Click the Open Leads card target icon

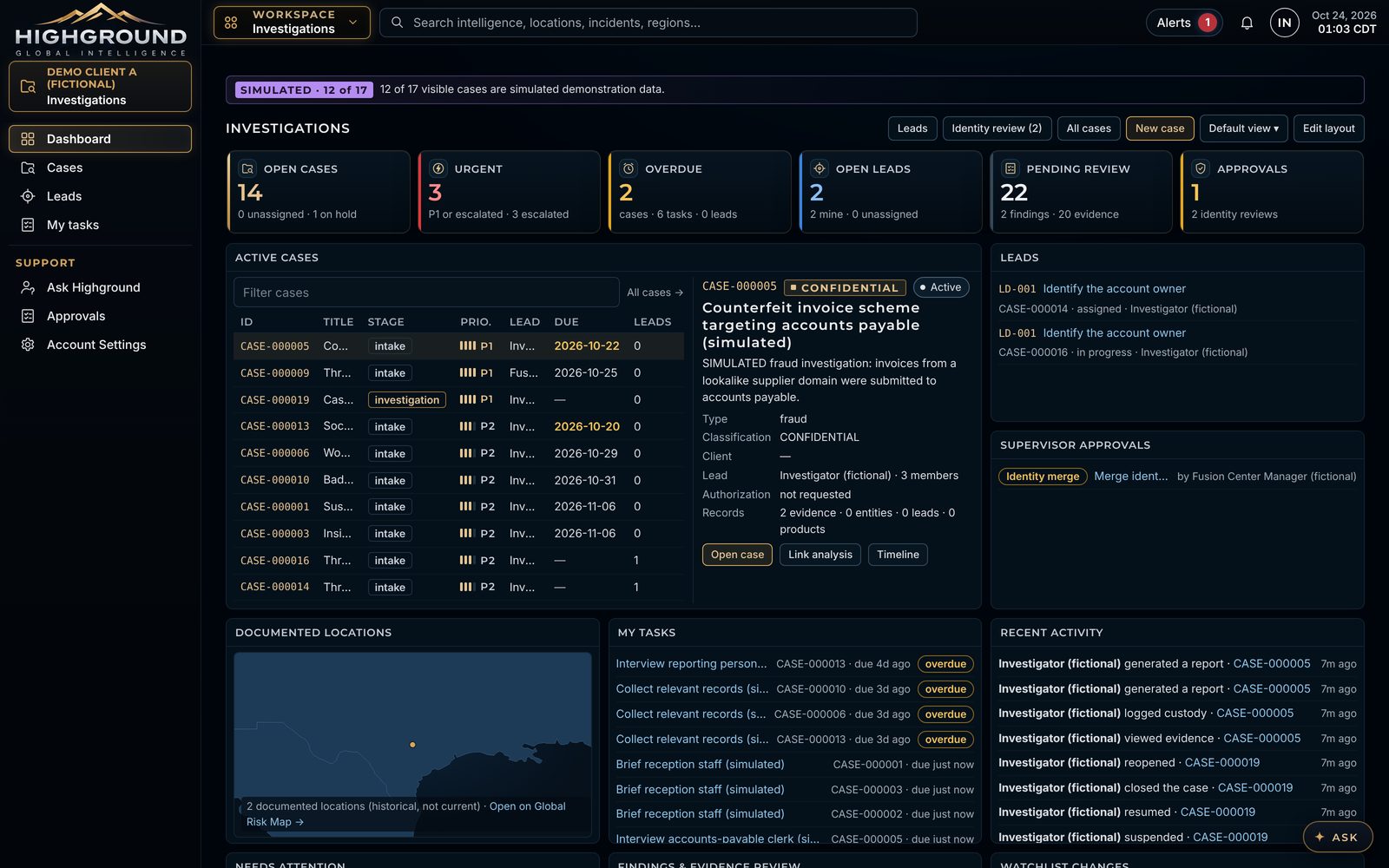click(x=820, y=168)
